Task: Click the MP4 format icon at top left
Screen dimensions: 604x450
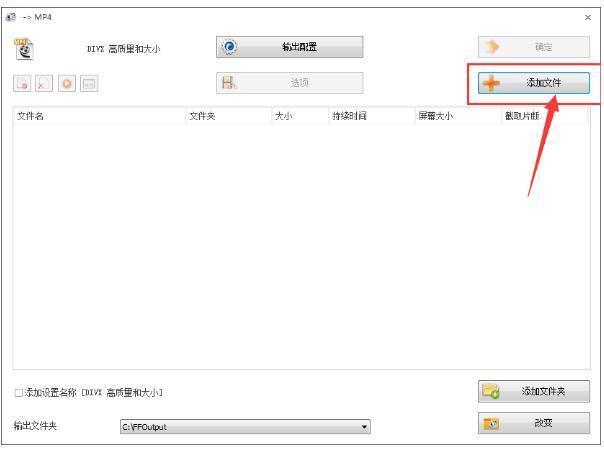Action: point(24,50)
